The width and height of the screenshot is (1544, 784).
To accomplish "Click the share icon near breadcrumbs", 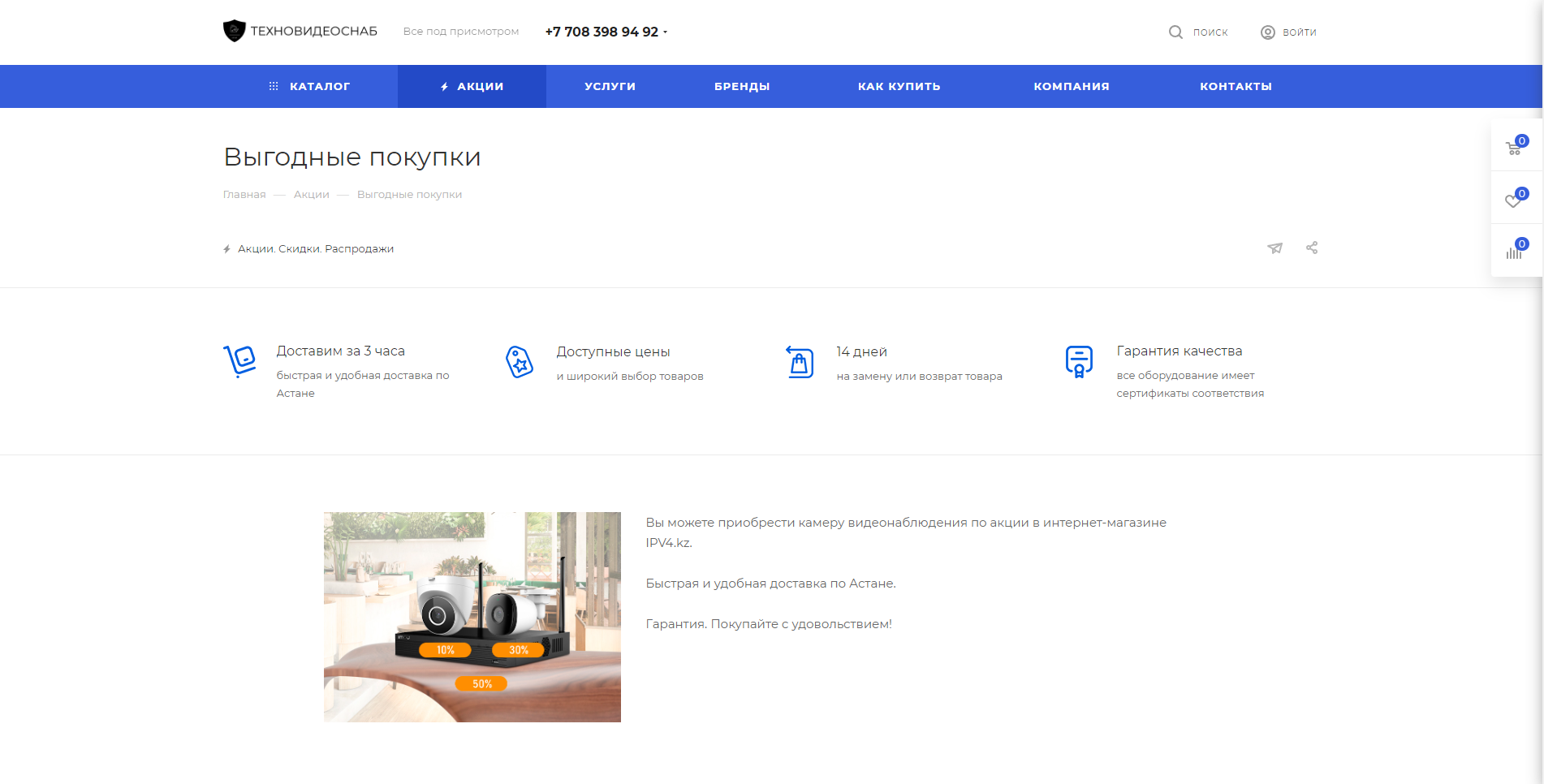I will [1312, 248].
